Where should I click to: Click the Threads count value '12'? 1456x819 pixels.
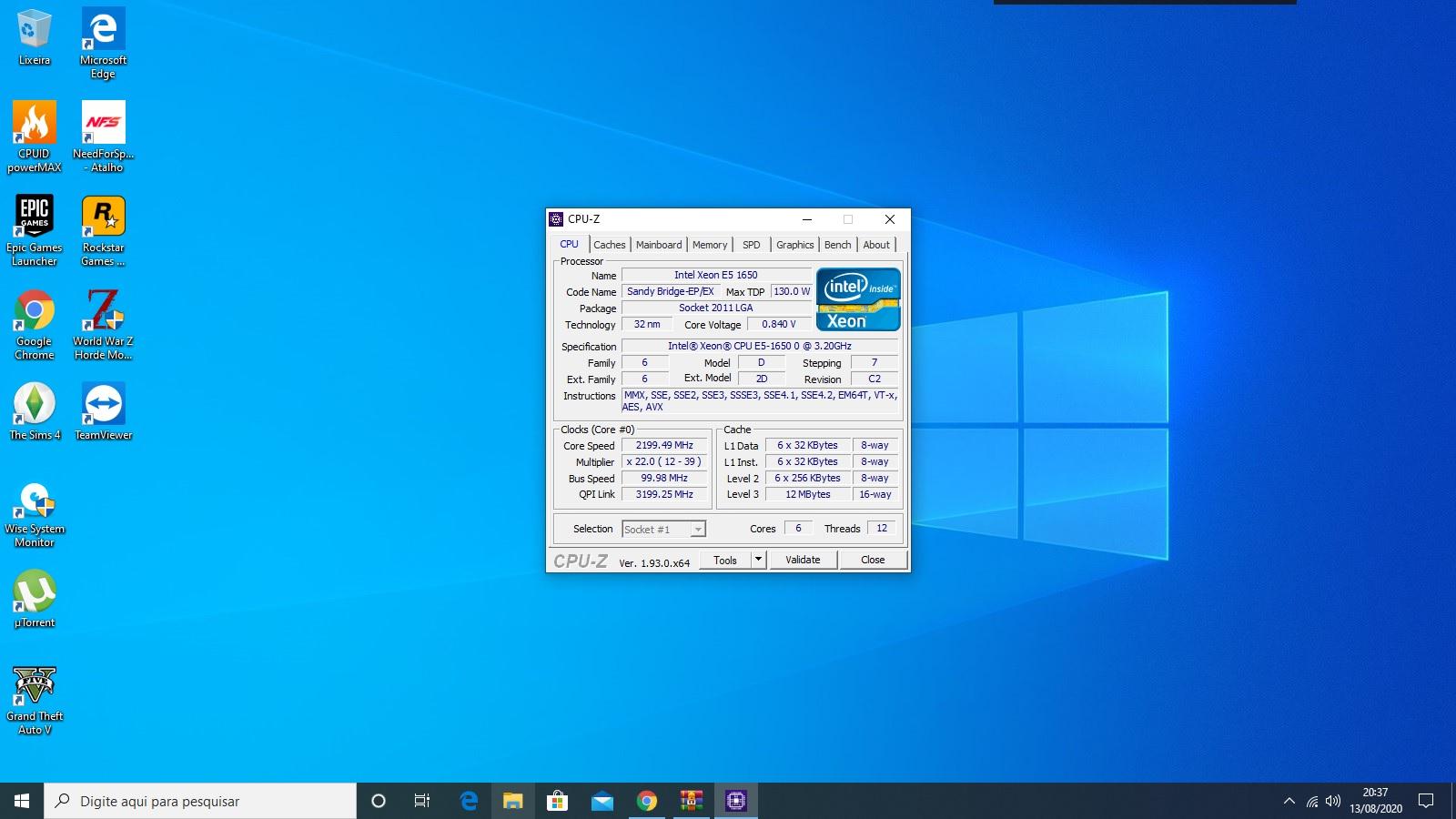tap(882, 528)
